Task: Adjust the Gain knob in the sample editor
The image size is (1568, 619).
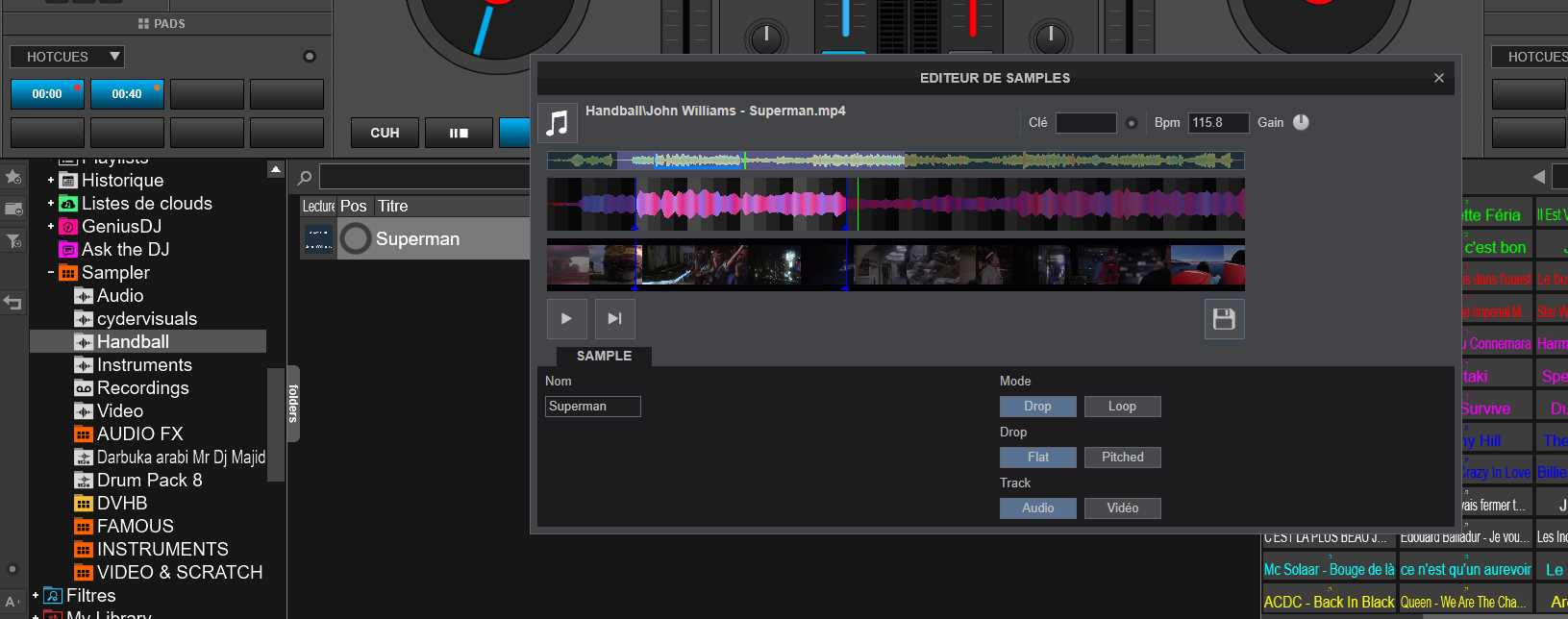Action: [x=1301, y=122]
